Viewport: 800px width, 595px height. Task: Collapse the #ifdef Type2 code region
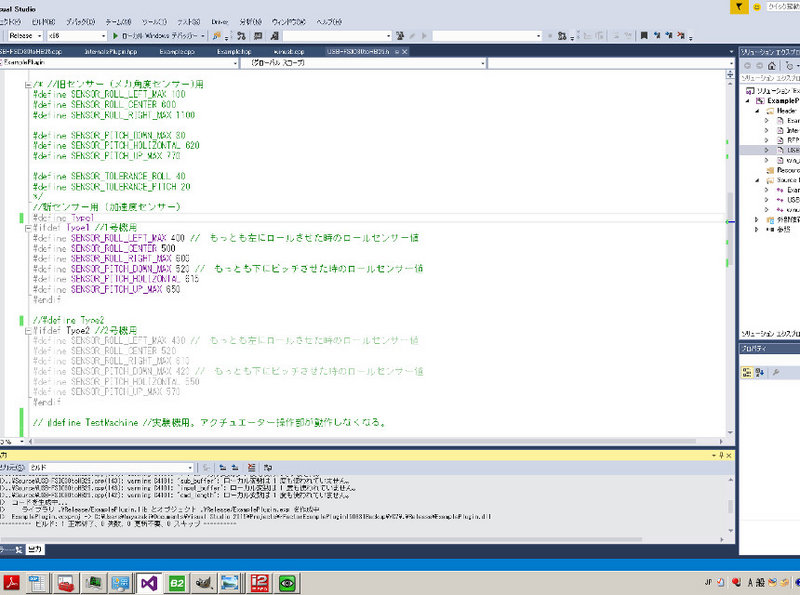click(x=29, y=331)
